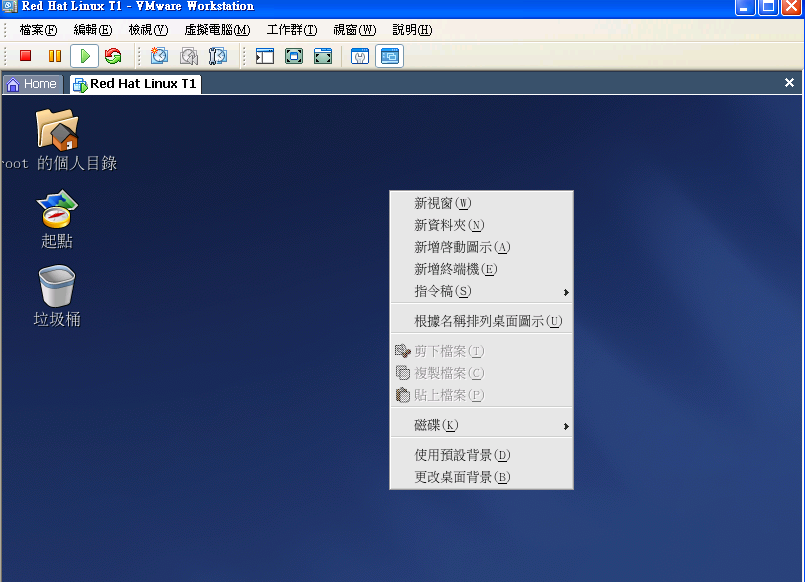The image size is (805, 582).
Task: Click the summary view toolbar icon
Action: click(x=360, y=55)
